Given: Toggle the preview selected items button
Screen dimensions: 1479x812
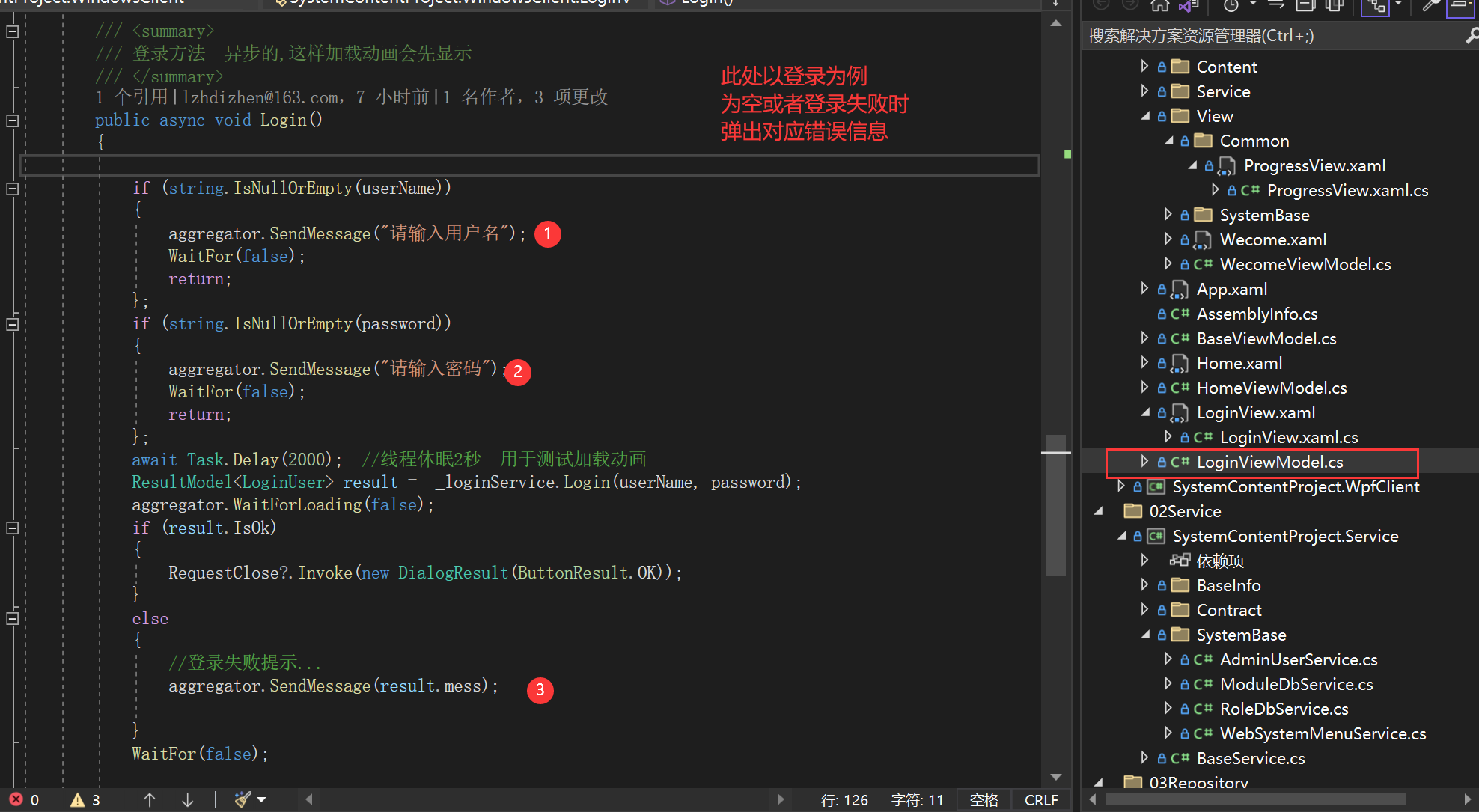Looking at the screenshot, I should point(1460,6).
